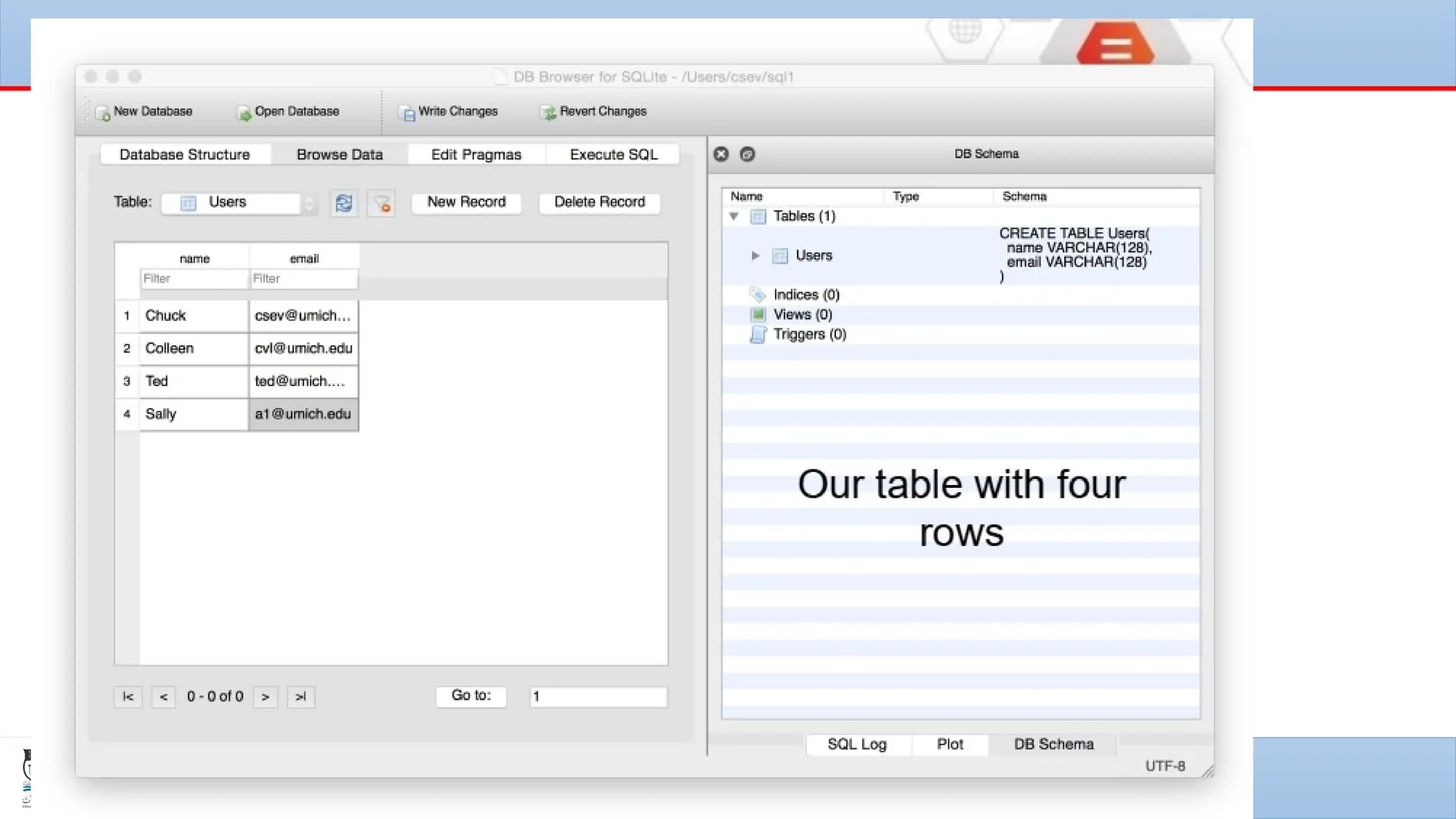Screen dimensions: 1456x819
Task: Click the Revert Changes icon
Action: click(548, 113)
